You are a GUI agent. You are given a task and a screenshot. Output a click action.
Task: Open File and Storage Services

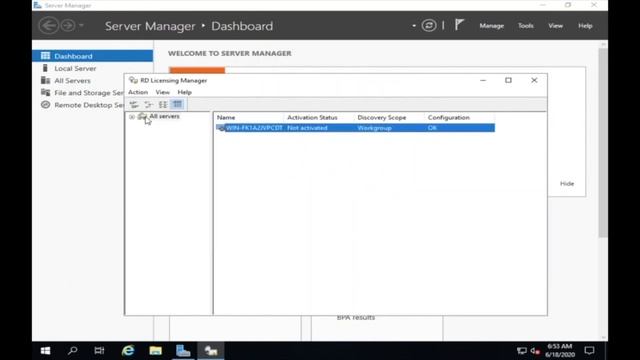point(89,93)
